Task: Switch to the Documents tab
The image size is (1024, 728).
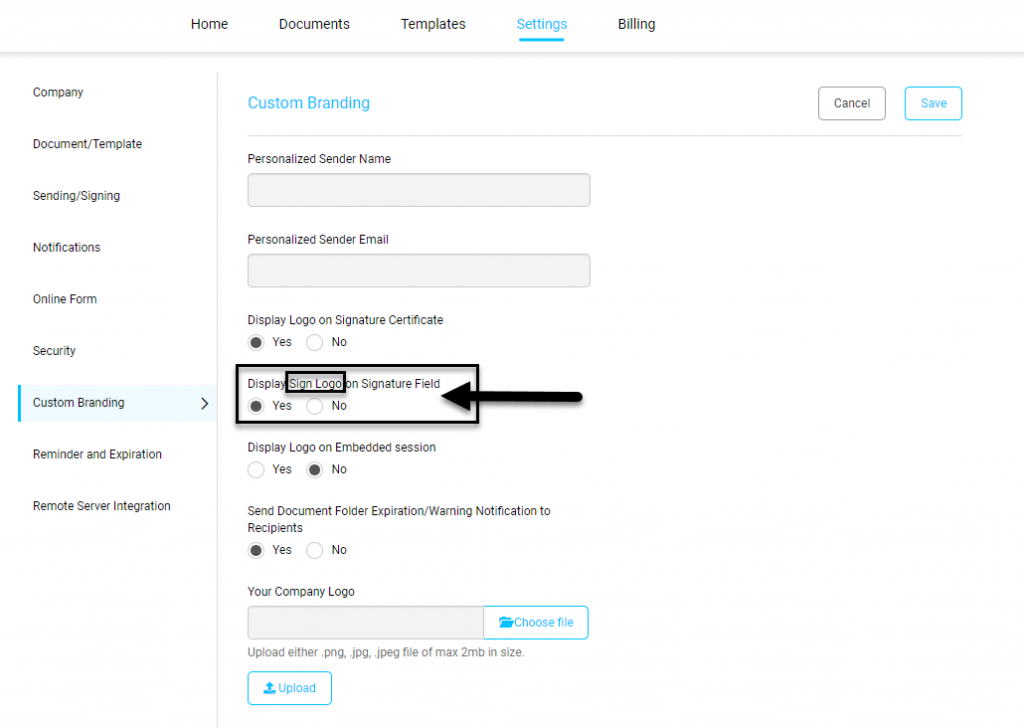Action: point(314,24)
